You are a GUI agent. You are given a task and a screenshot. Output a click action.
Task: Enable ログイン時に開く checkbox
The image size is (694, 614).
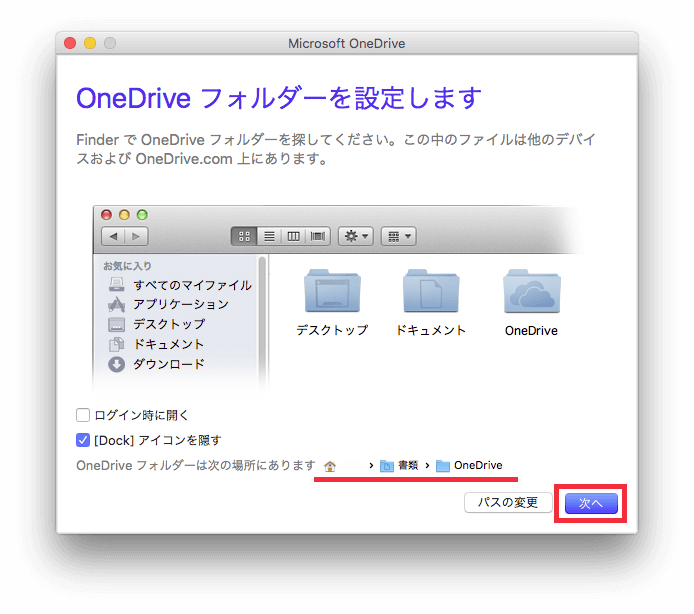pos(83,415)
